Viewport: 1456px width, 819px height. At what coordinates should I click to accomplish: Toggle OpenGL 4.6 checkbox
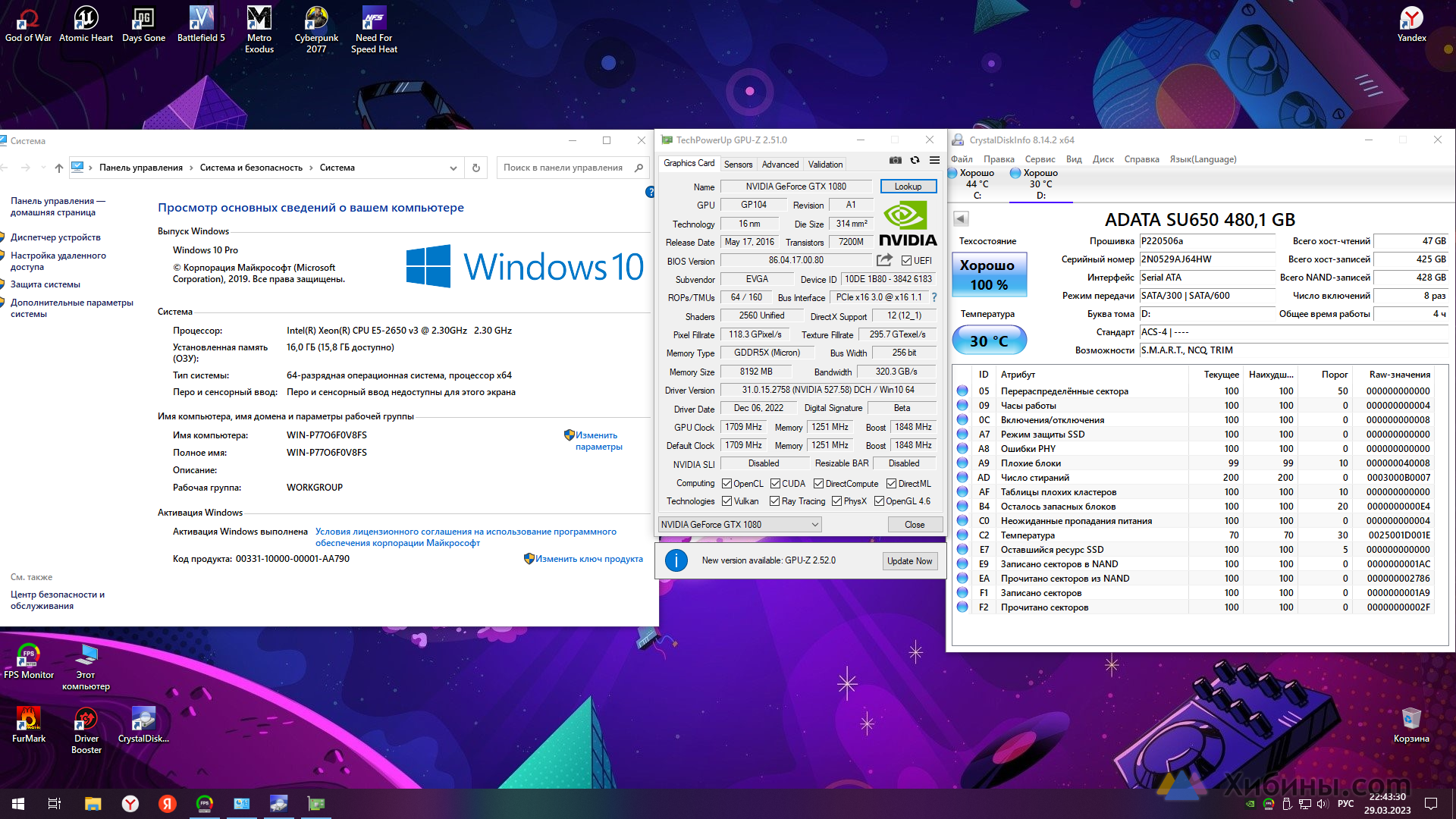879,501
